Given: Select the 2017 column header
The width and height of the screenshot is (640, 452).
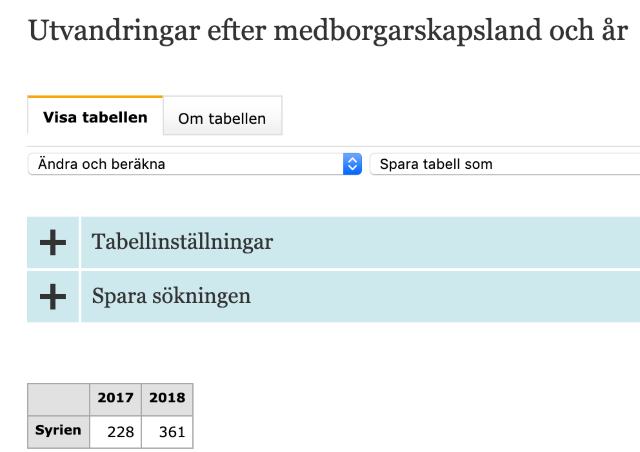Looking at the screenshot, I should (x=115, y=398).
